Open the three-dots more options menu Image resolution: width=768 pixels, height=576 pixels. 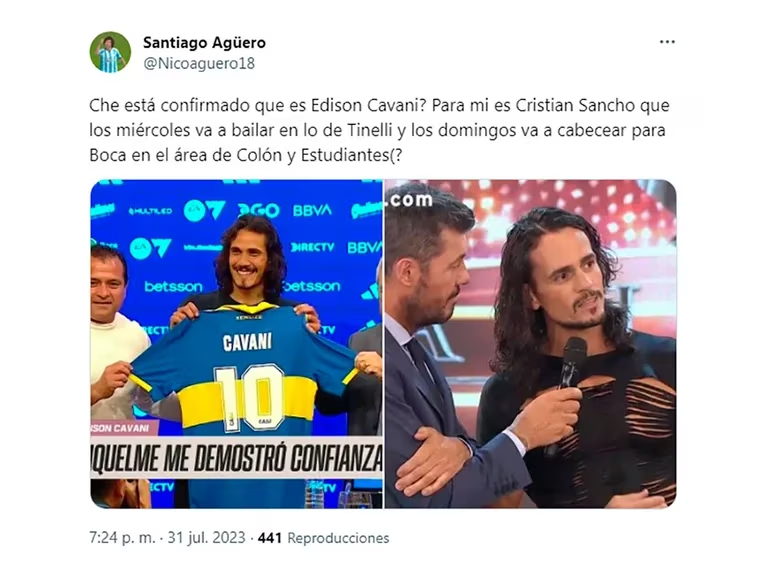tap(667, 42)
